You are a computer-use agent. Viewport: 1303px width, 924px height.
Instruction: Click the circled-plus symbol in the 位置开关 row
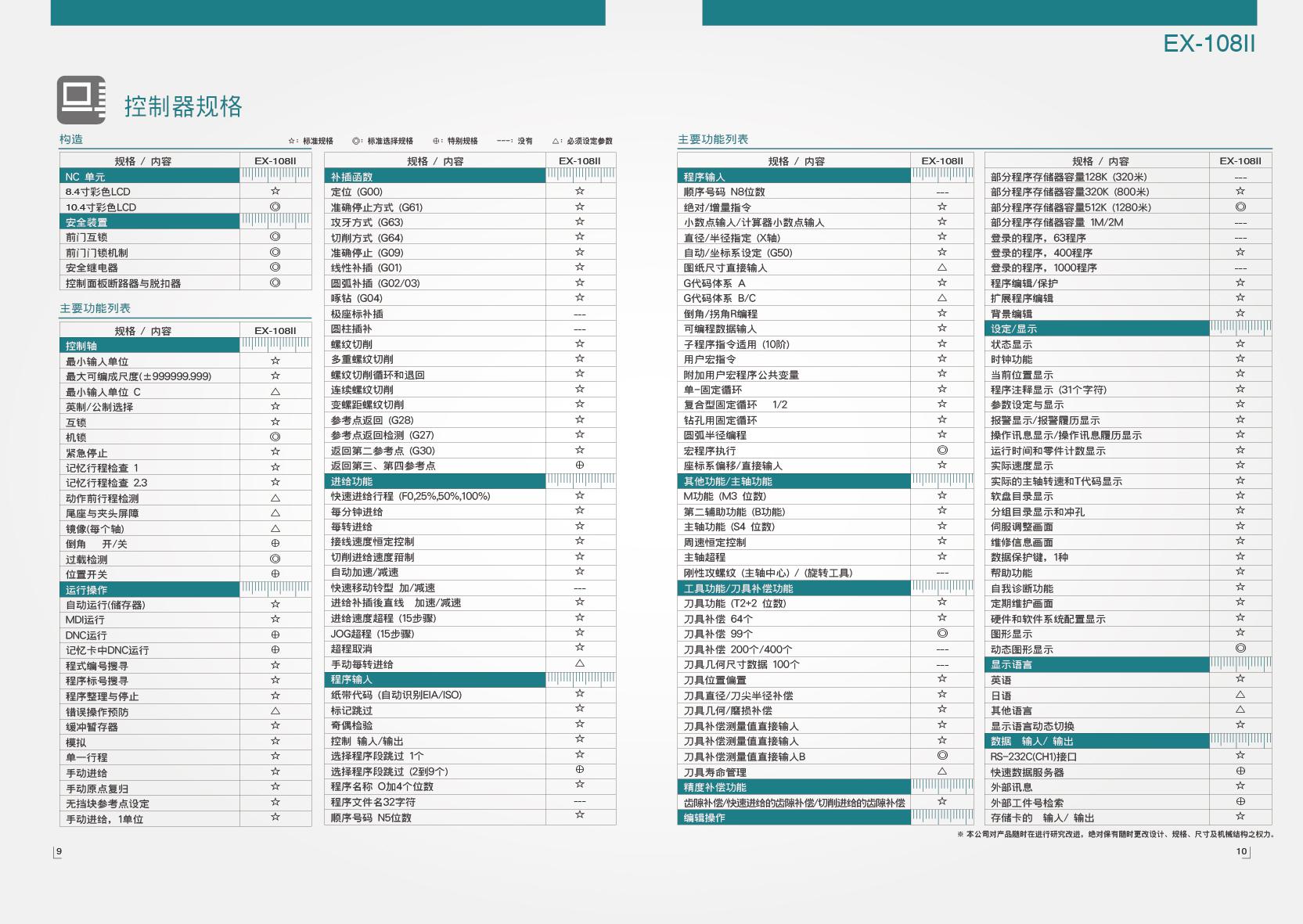coord(275,573)
